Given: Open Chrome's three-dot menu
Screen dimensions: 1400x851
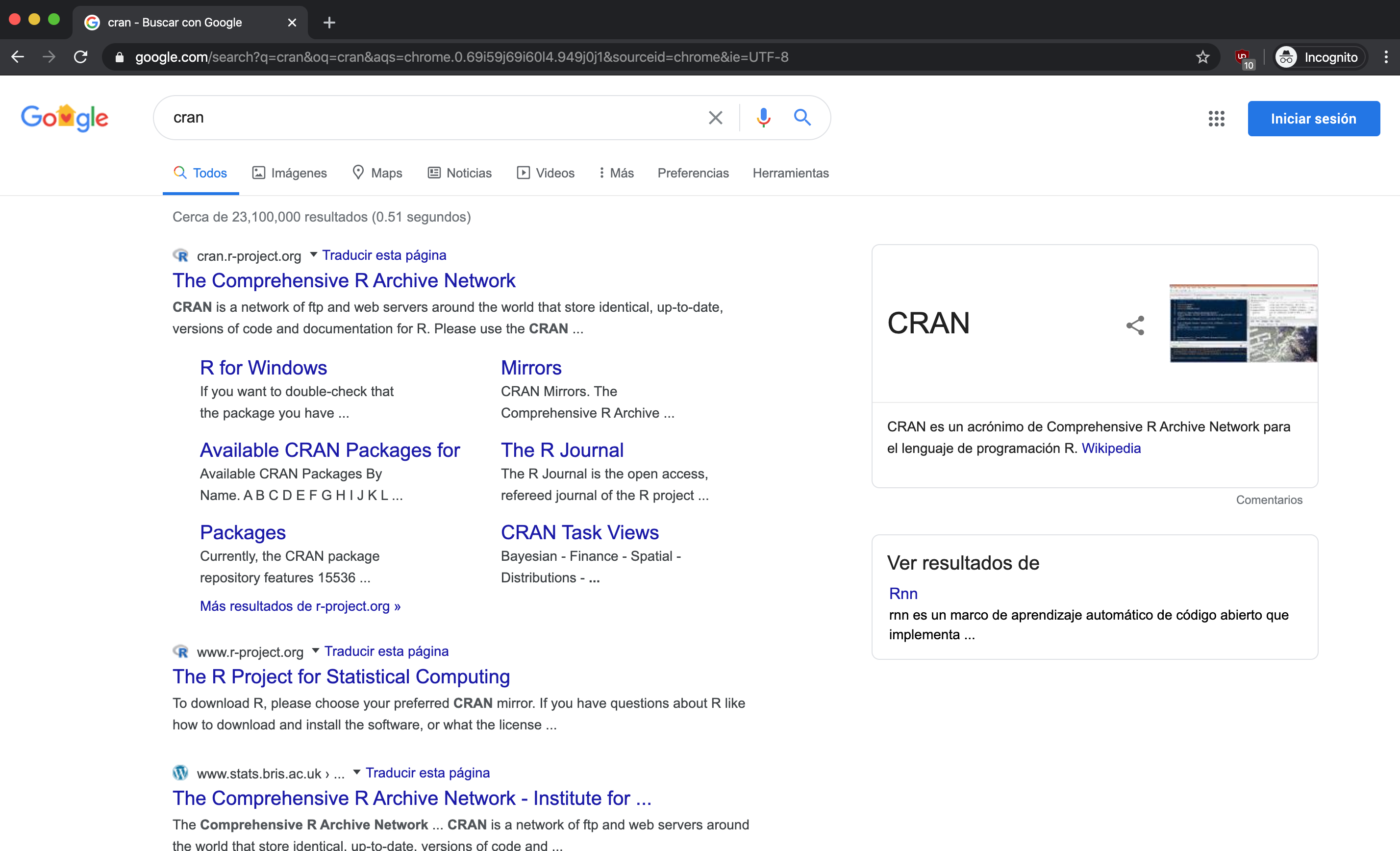Looking at the screenshot, I should coord(1386,57).
